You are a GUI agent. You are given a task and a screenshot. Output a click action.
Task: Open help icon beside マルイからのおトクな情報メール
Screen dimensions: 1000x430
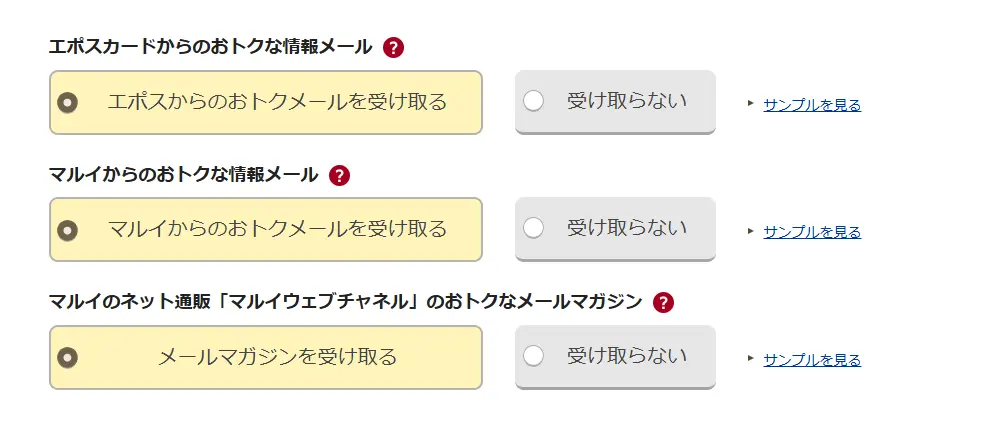(340, 176)
